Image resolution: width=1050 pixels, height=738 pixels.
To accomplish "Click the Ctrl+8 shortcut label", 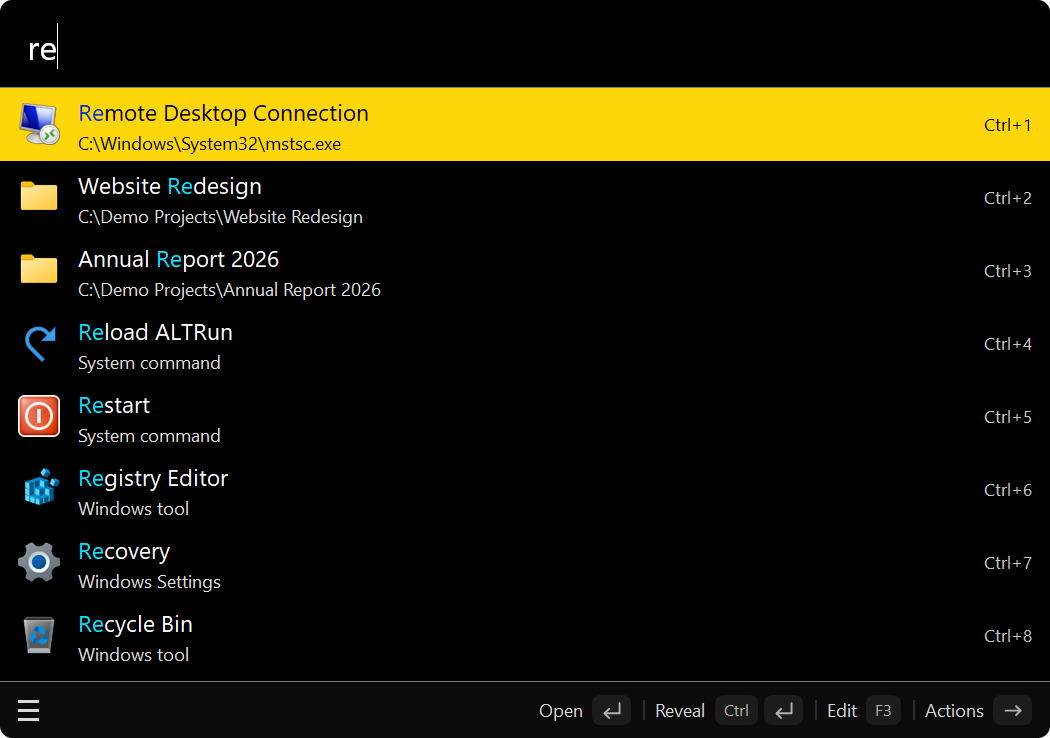I will 1008,636.
